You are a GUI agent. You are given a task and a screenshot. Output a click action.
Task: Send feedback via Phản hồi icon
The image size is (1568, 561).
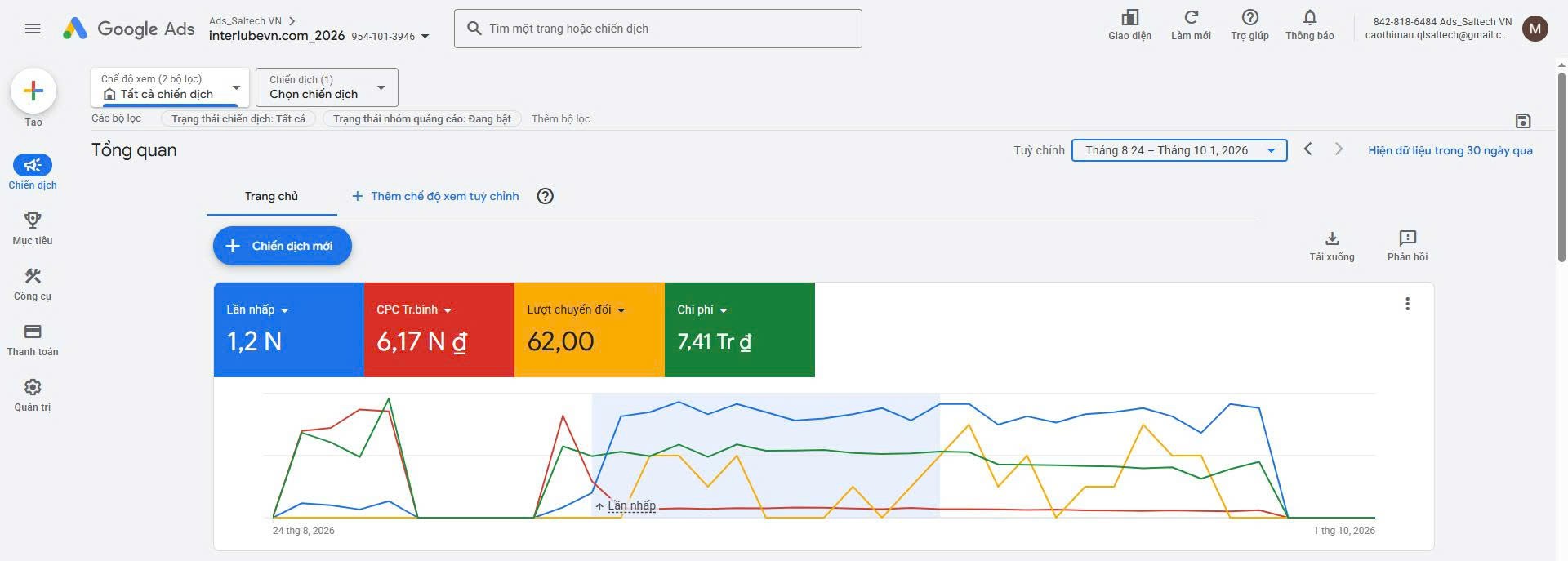click(x=1407, y=245)
